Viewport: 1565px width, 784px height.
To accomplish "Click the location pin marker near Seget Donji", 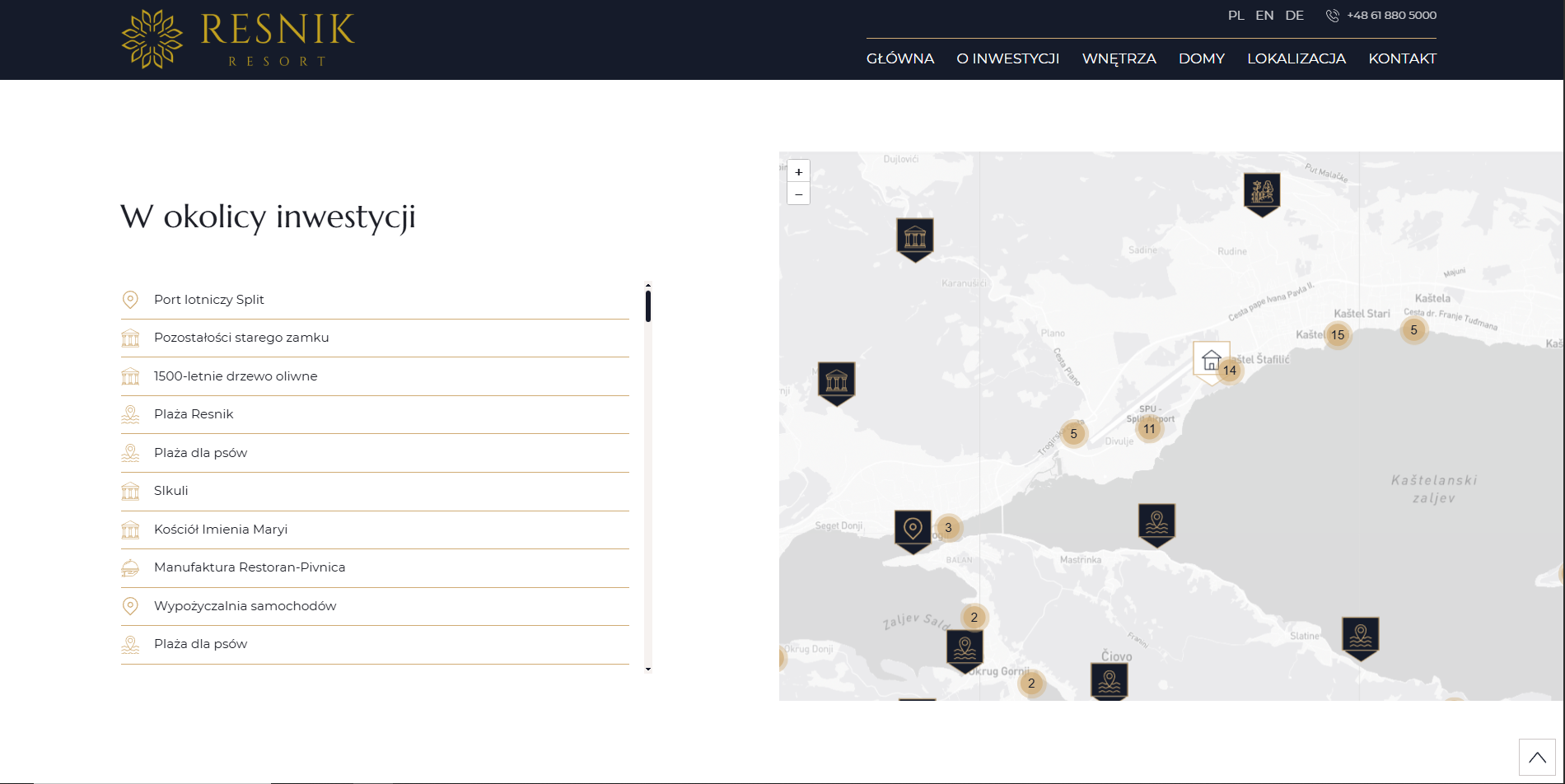I will click(913, 531).
